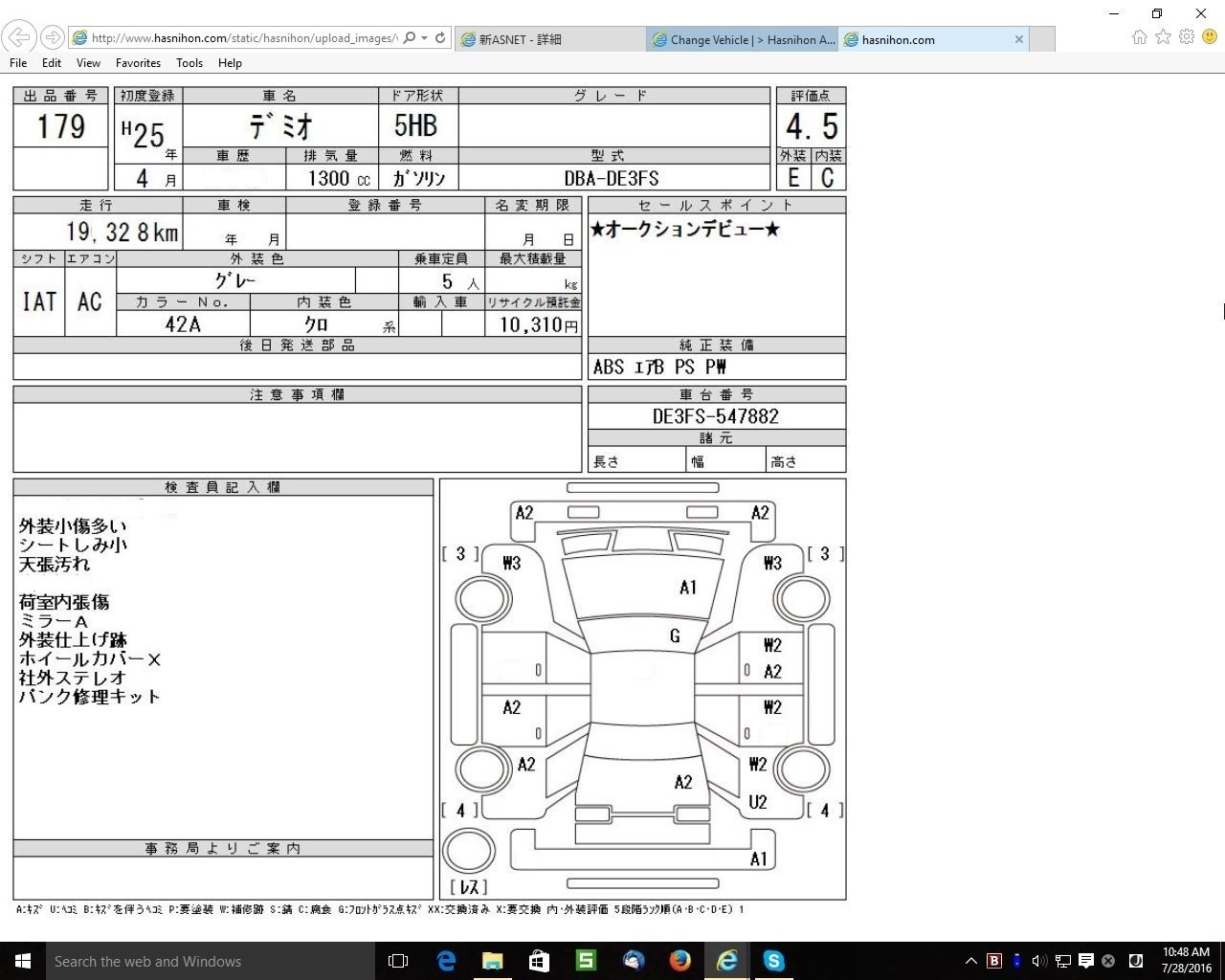Open the Favorites menu
The height and width of the screenshot is (980, 1225).
pos(138,63)
